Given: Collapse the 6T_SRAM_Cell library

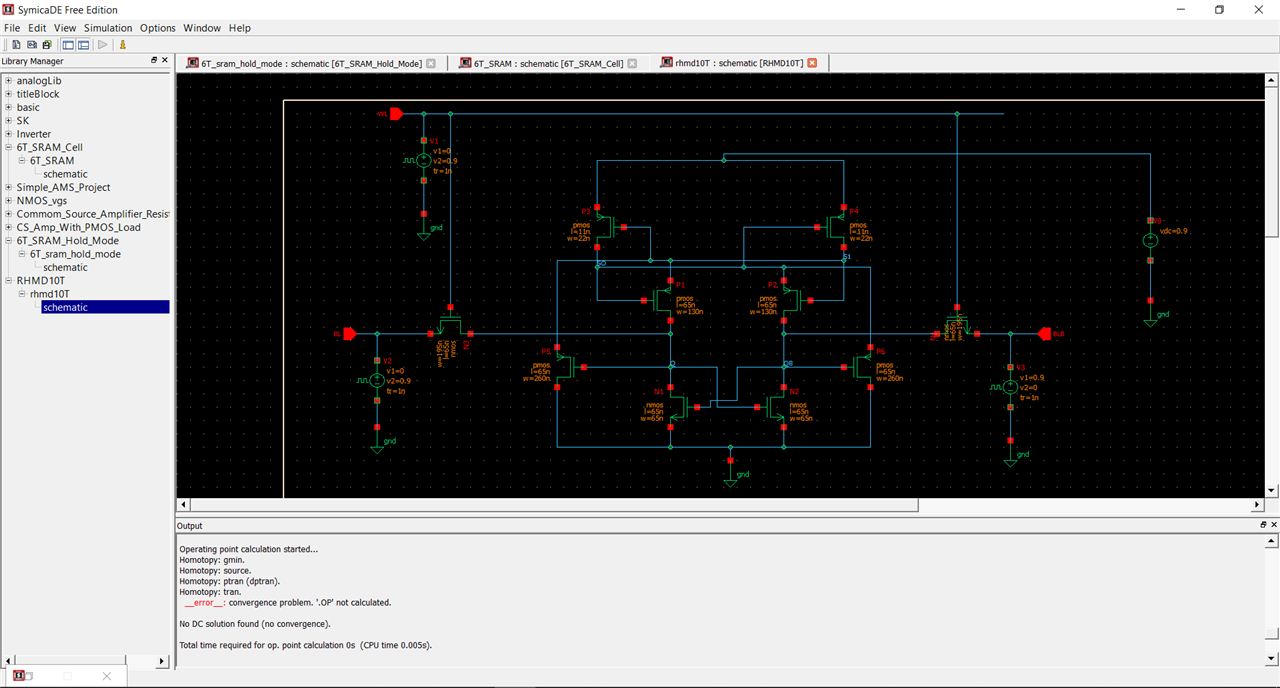Looking at the screenshot, I should 8,147.
